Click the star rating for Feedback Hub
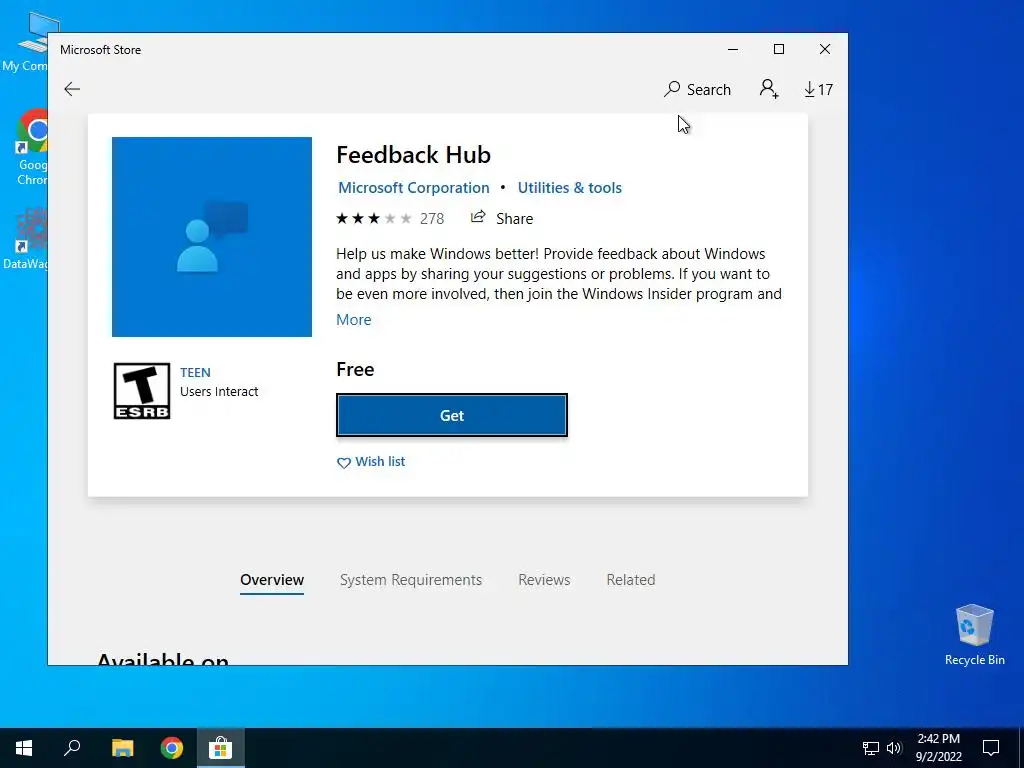 pos(374,218)
